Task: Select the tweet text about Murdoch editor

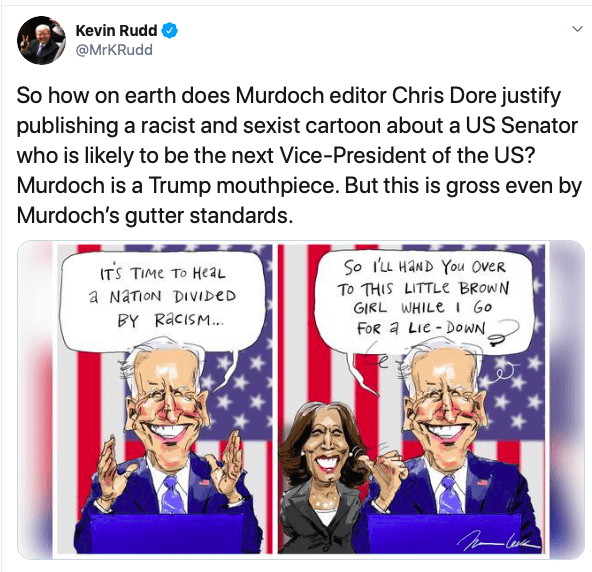Action: pyautogui.click(x=298, y=155)
